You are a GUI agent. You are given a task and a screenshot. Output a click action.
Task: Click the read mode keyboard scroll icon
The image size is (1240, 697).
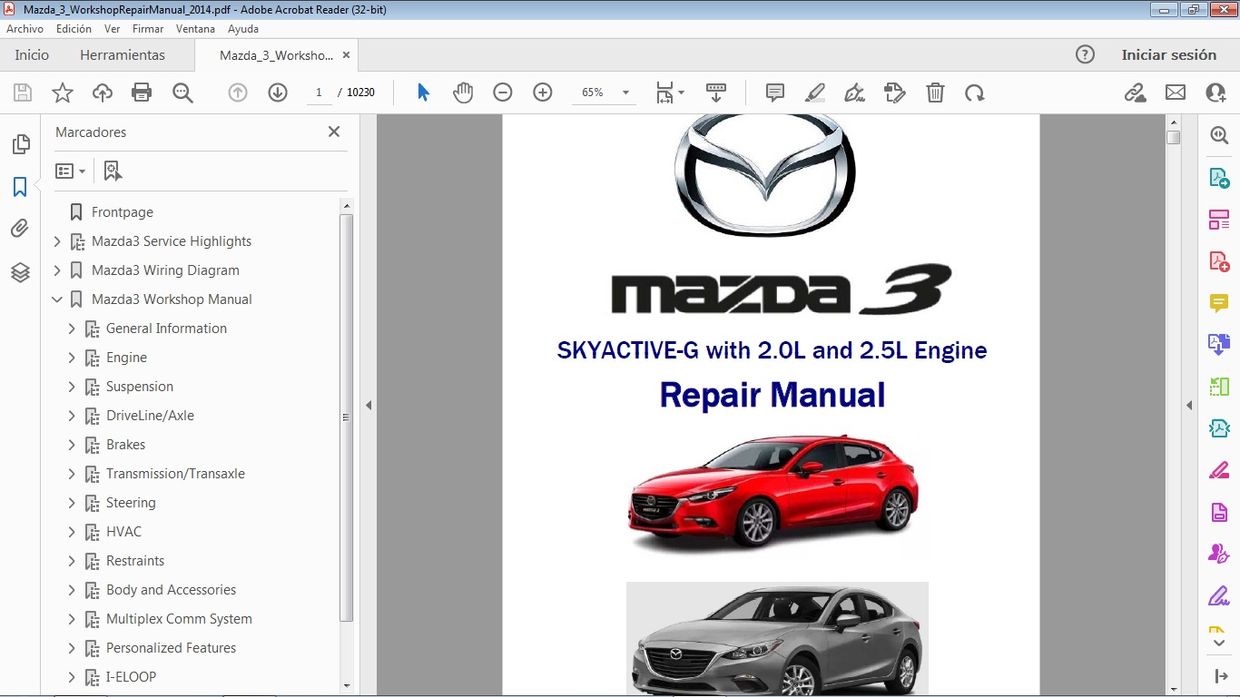(715, 93)
